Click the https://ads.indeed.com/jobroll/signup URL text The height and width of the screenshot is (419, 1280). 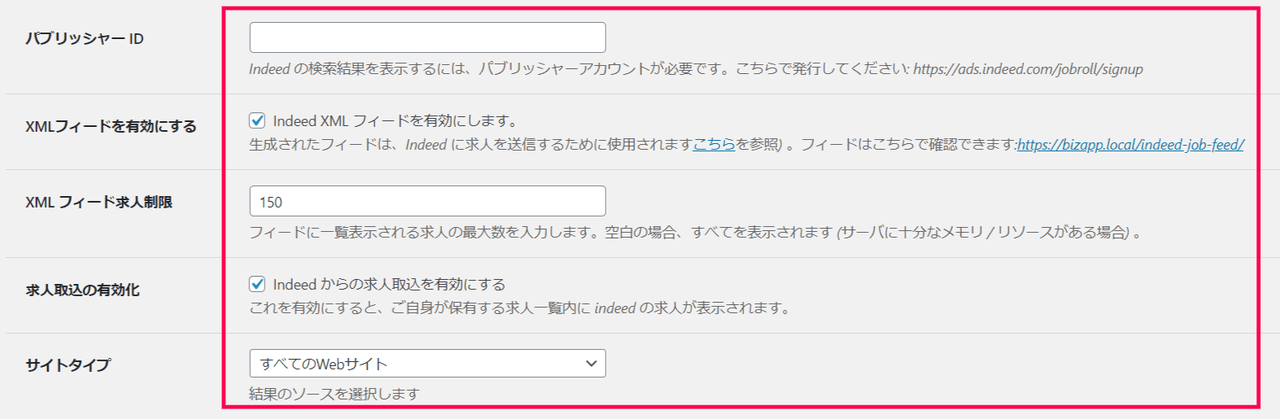[1028, 70]
